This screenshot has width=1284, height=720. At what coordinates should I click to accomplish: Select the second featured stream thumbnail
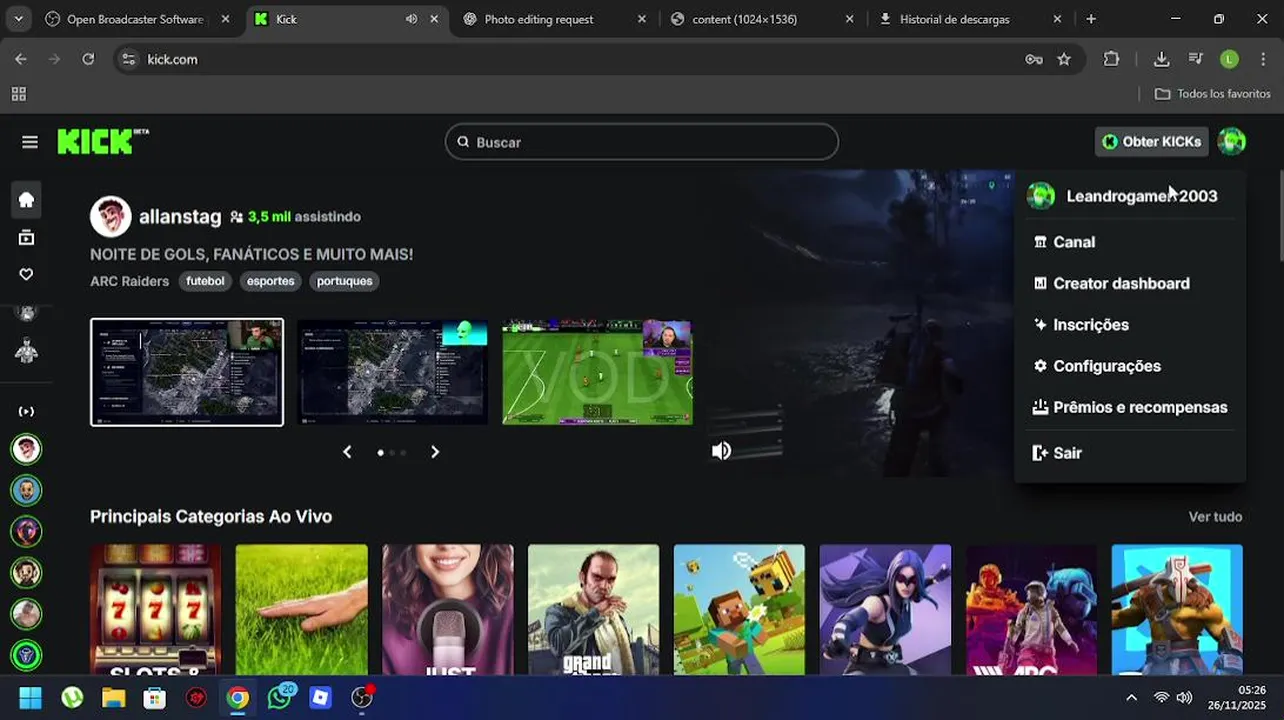392,372
